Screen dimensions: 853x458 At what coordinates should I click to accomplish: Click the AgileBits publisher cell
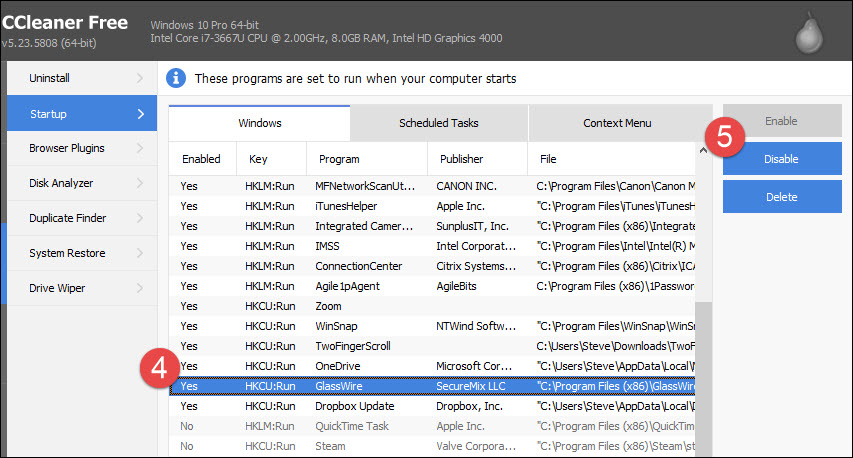pyautogui.click(x=456, y=286)
